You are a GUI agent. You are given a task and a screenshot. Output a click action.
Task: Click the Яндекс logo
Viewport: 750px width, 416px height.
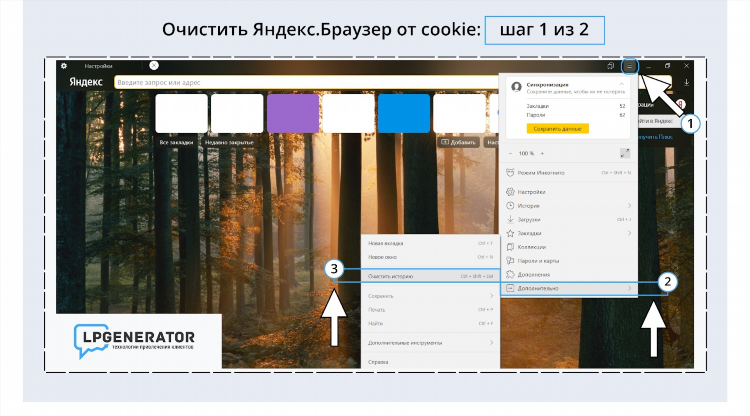[x=86, y=82]
